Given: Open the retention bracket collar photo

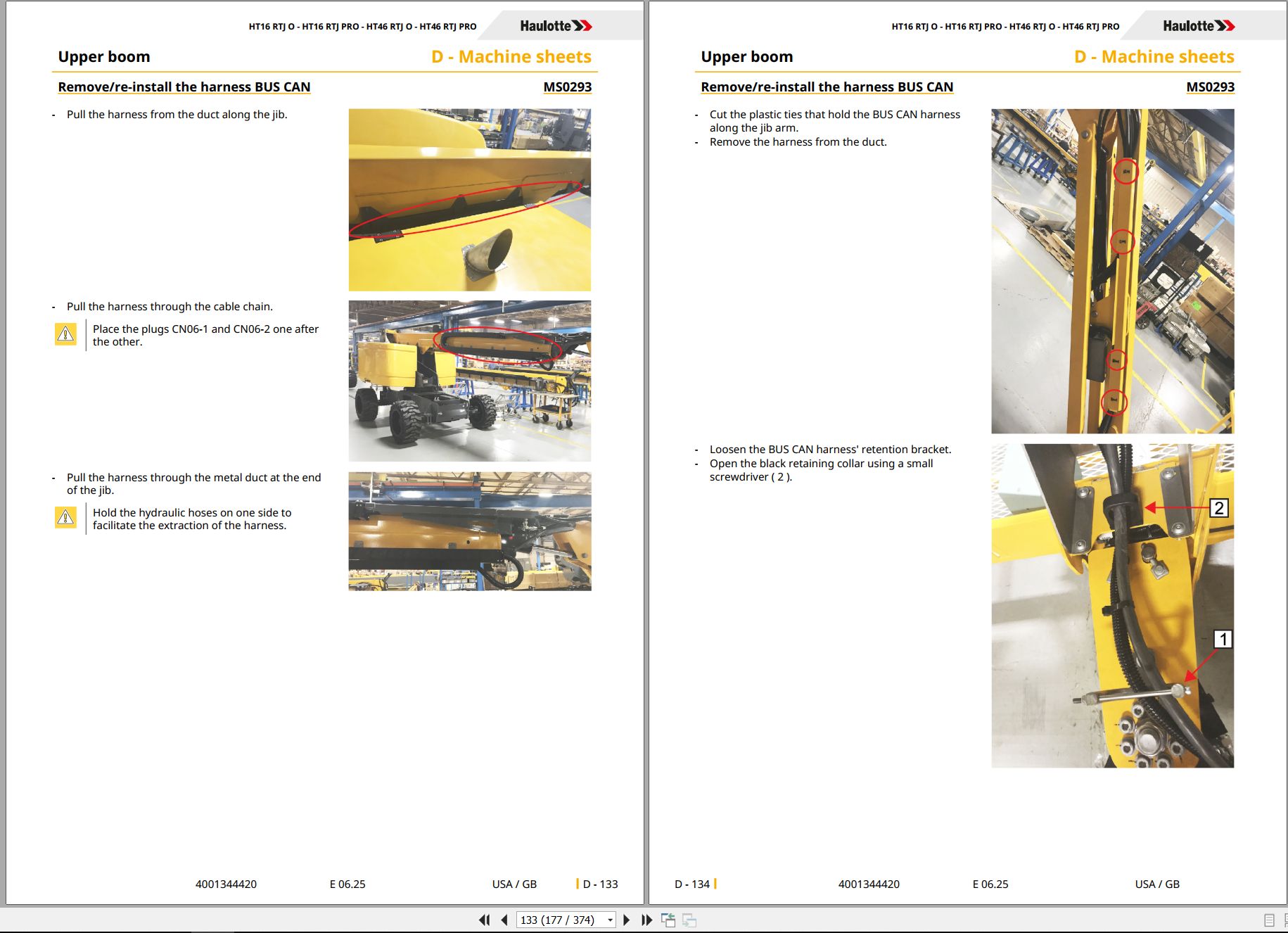Looking at the screenshot, I should 1113,605.
